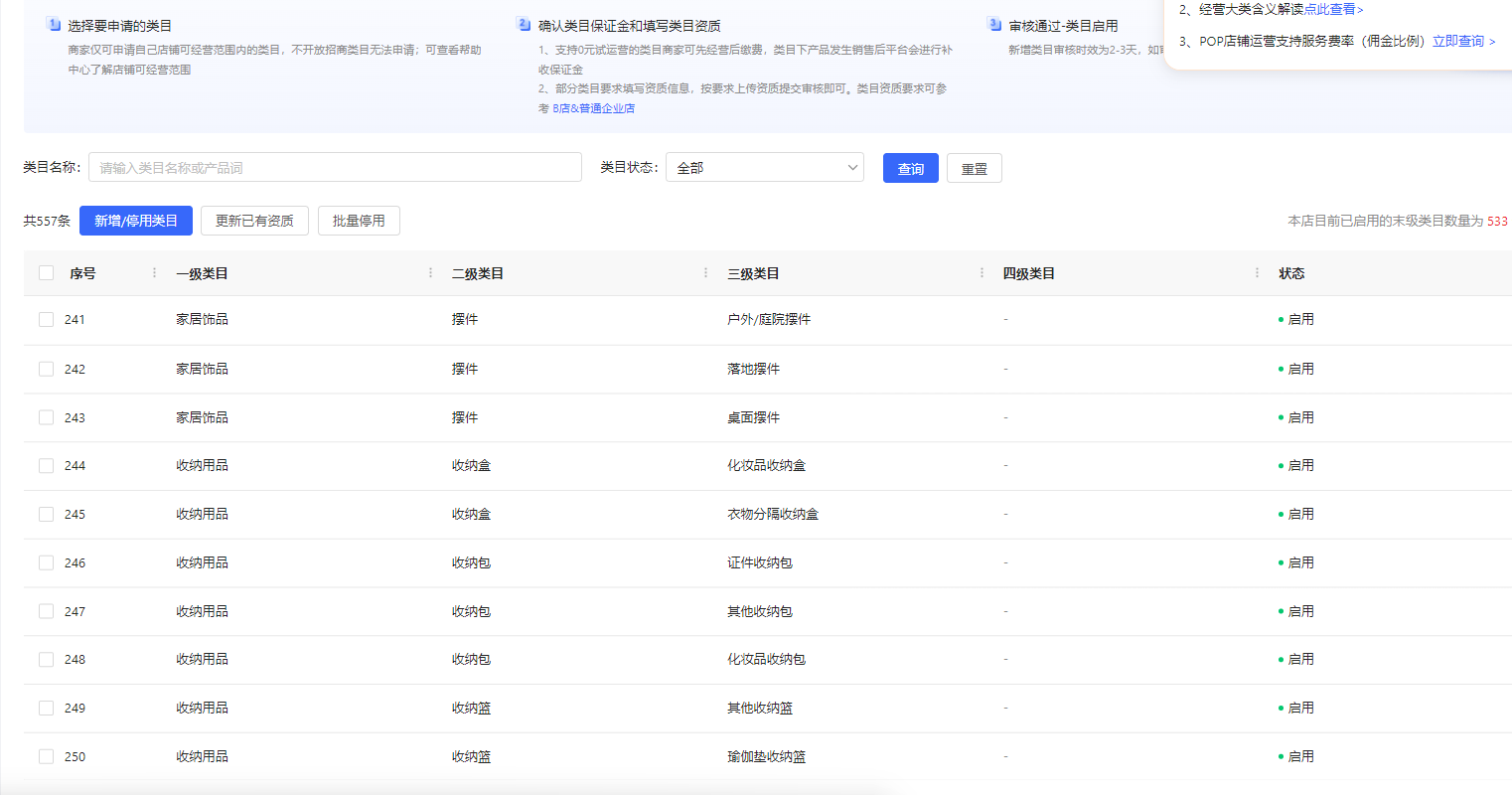Click the 批量停用 button
Image resolution: width=1512 pixels, height=795 pixels.
[359, 221]
